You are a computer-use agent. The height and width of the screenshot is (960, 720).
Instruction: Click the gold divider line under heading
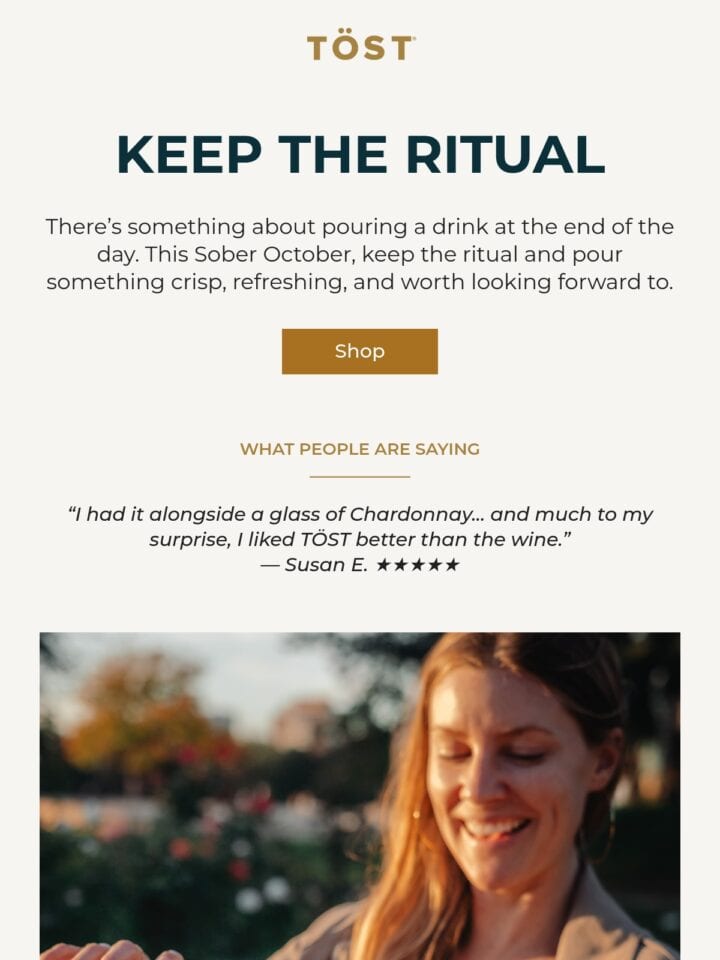360,476
